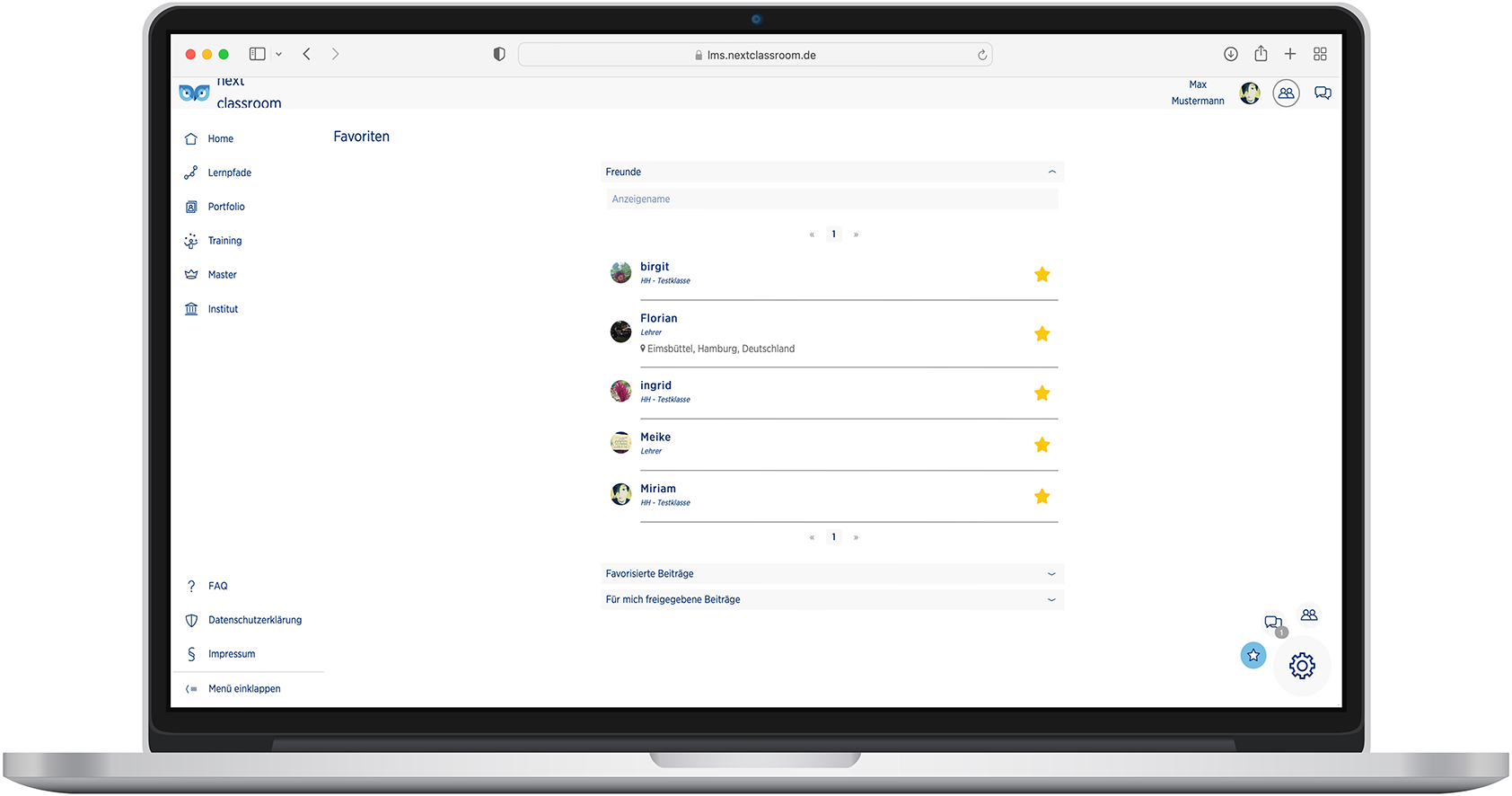
Task: Unfavorite birgit using the star
Action: (1042, 275)
